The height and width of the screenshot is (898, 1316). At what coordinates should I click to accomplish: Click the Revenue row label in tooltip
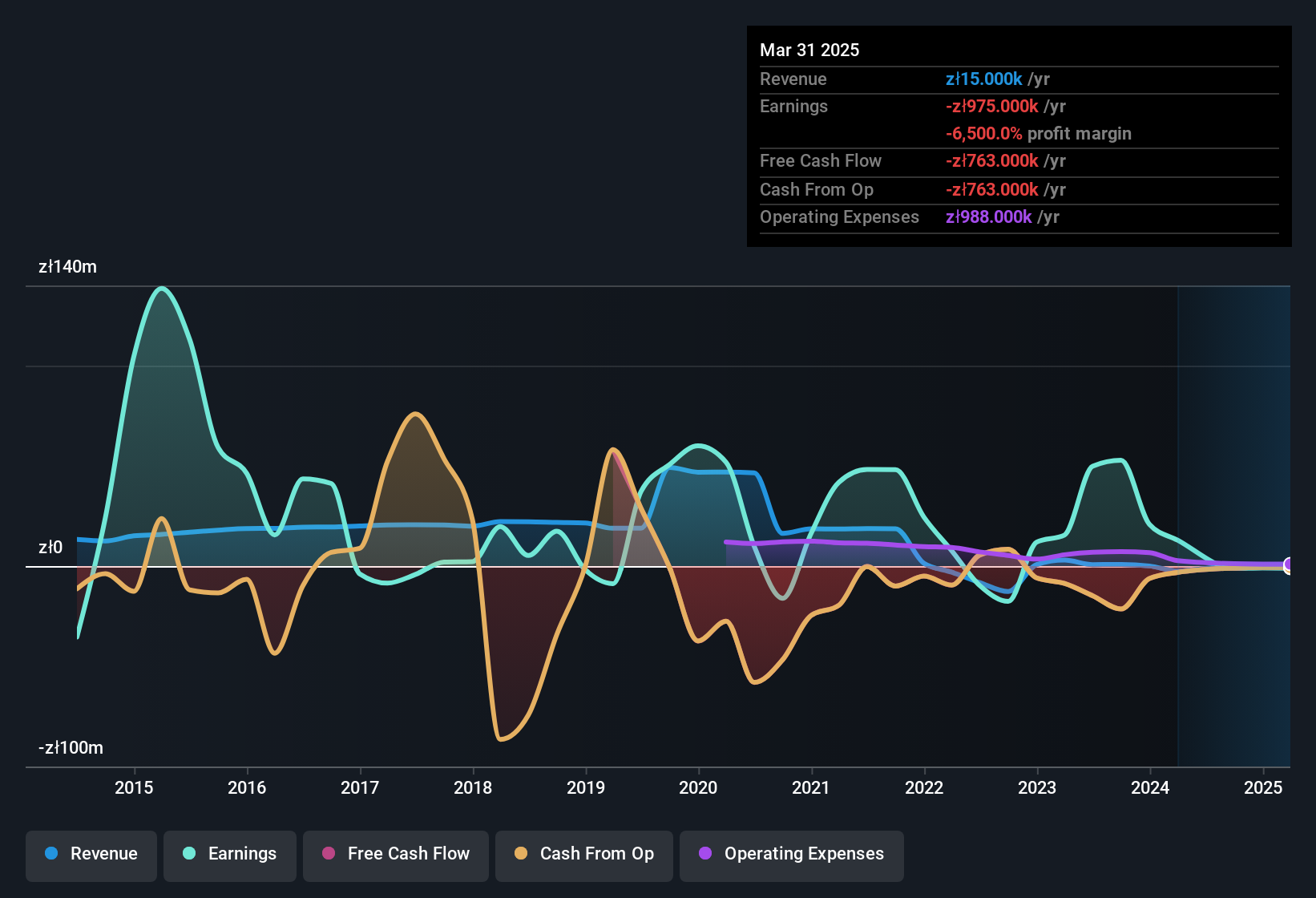[793, 79]
